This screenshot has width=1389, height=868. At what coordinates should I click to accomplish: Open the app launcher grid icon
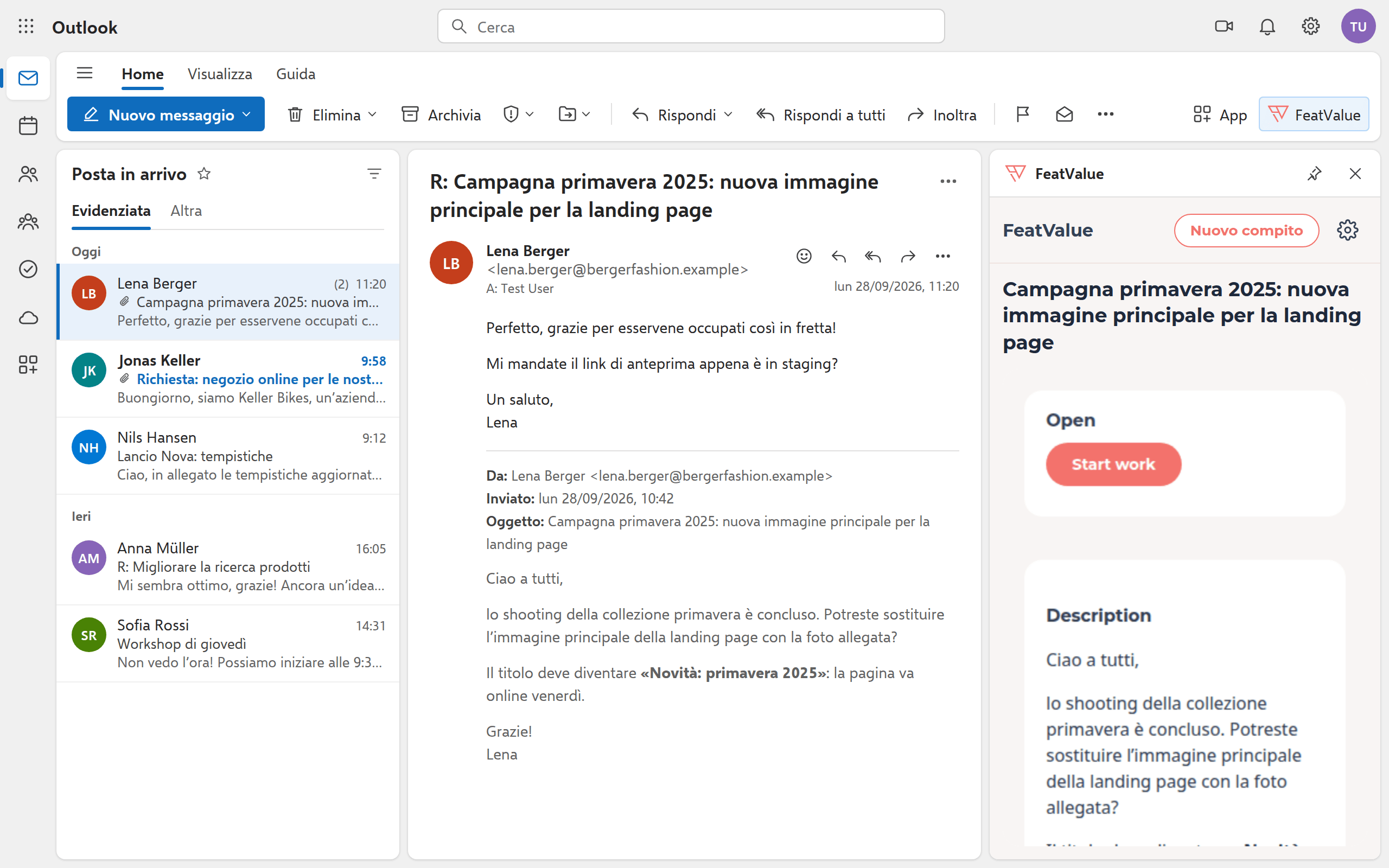[26, 27]
